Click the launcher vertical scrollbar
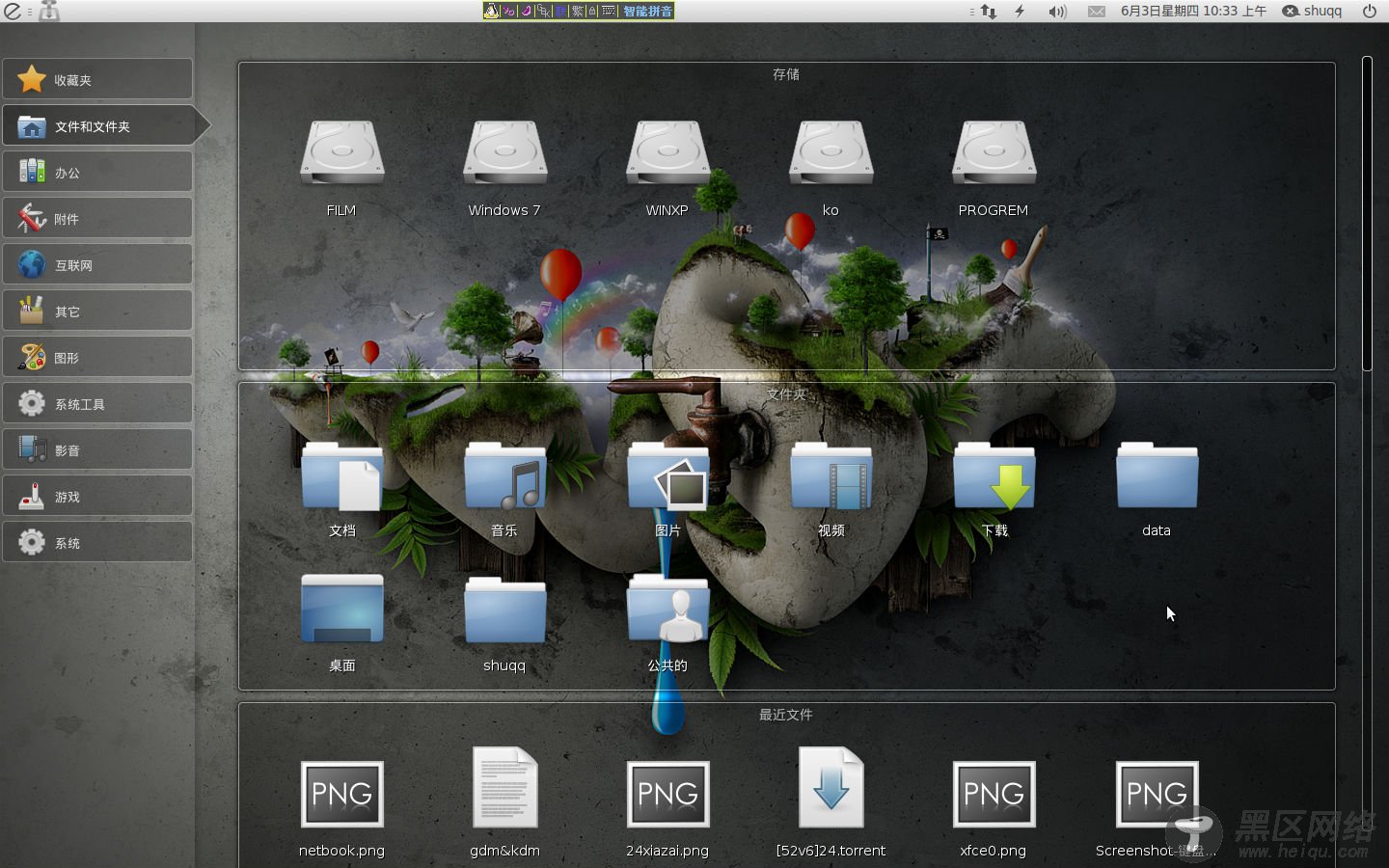The image size is (1389, 868). pos(1367,212)
